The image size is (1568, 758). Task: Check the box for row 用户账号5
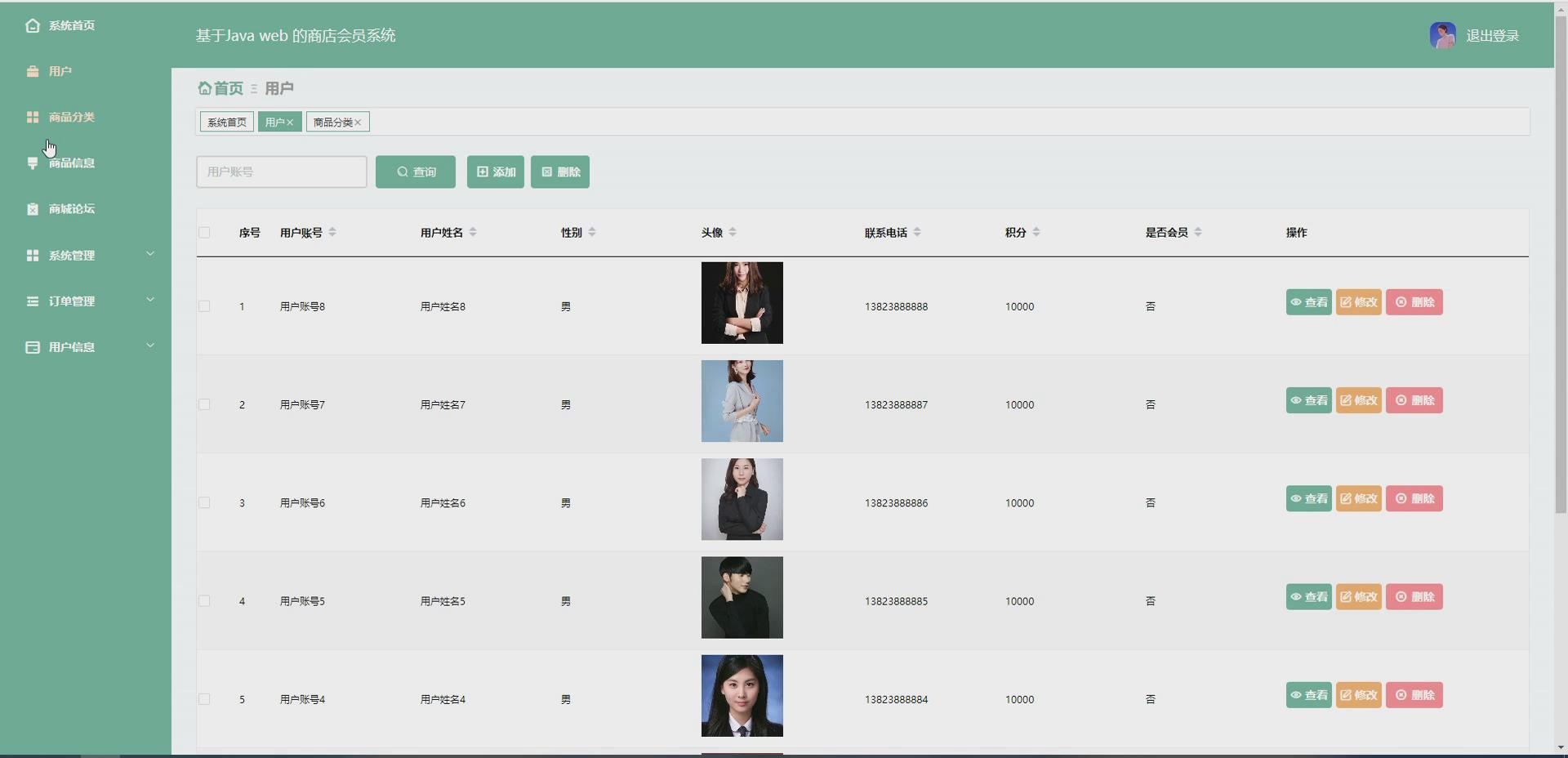pos(204,600)
